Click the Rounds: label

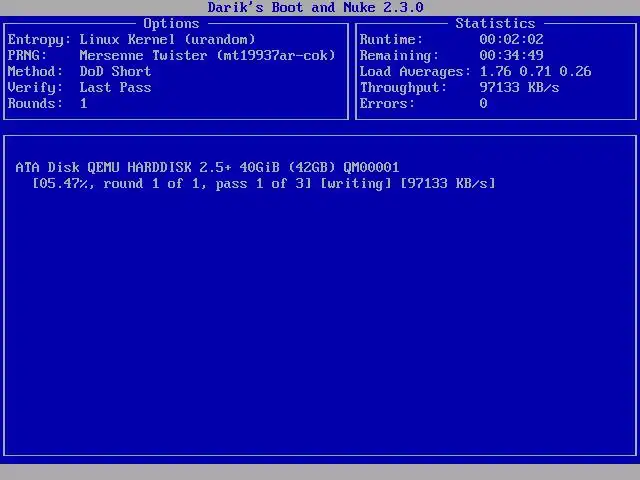click(x=35, y=103)
